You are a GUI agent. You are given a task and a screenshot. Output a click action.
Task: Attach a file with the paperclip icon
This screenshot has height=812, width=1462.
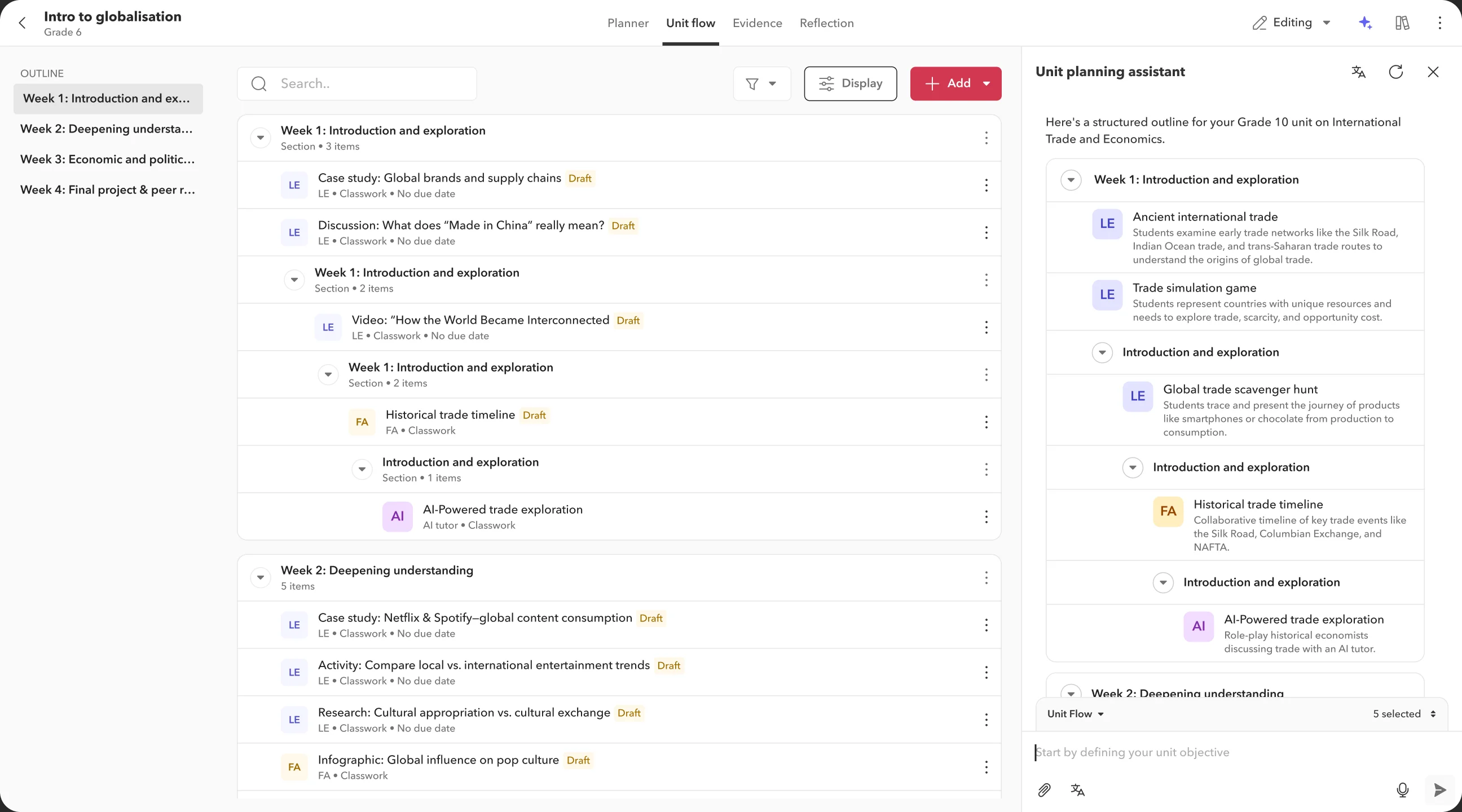click(x=1044, y=790)
